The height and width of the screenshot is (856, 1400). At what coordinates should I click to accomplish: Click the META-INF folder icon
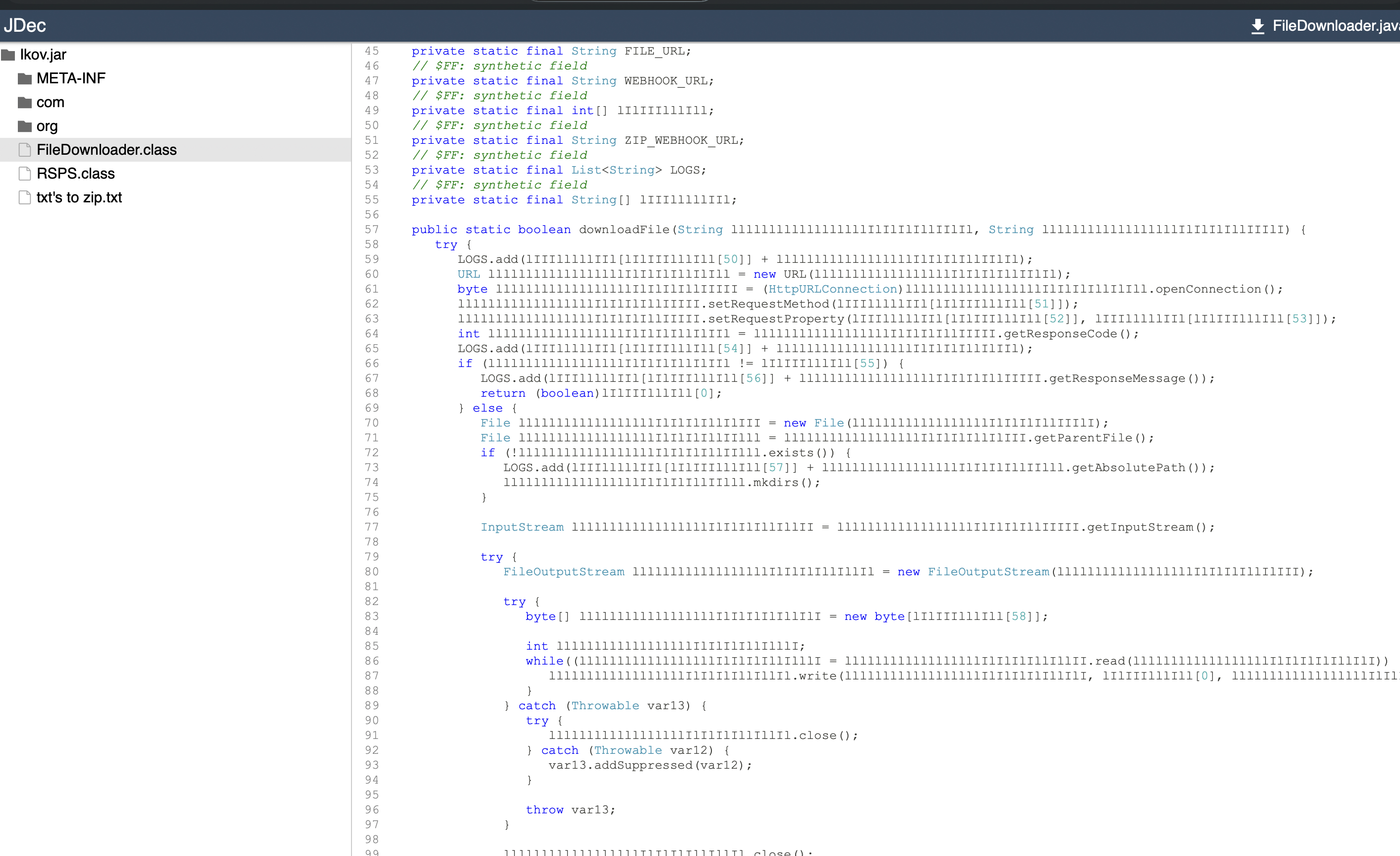24,78
